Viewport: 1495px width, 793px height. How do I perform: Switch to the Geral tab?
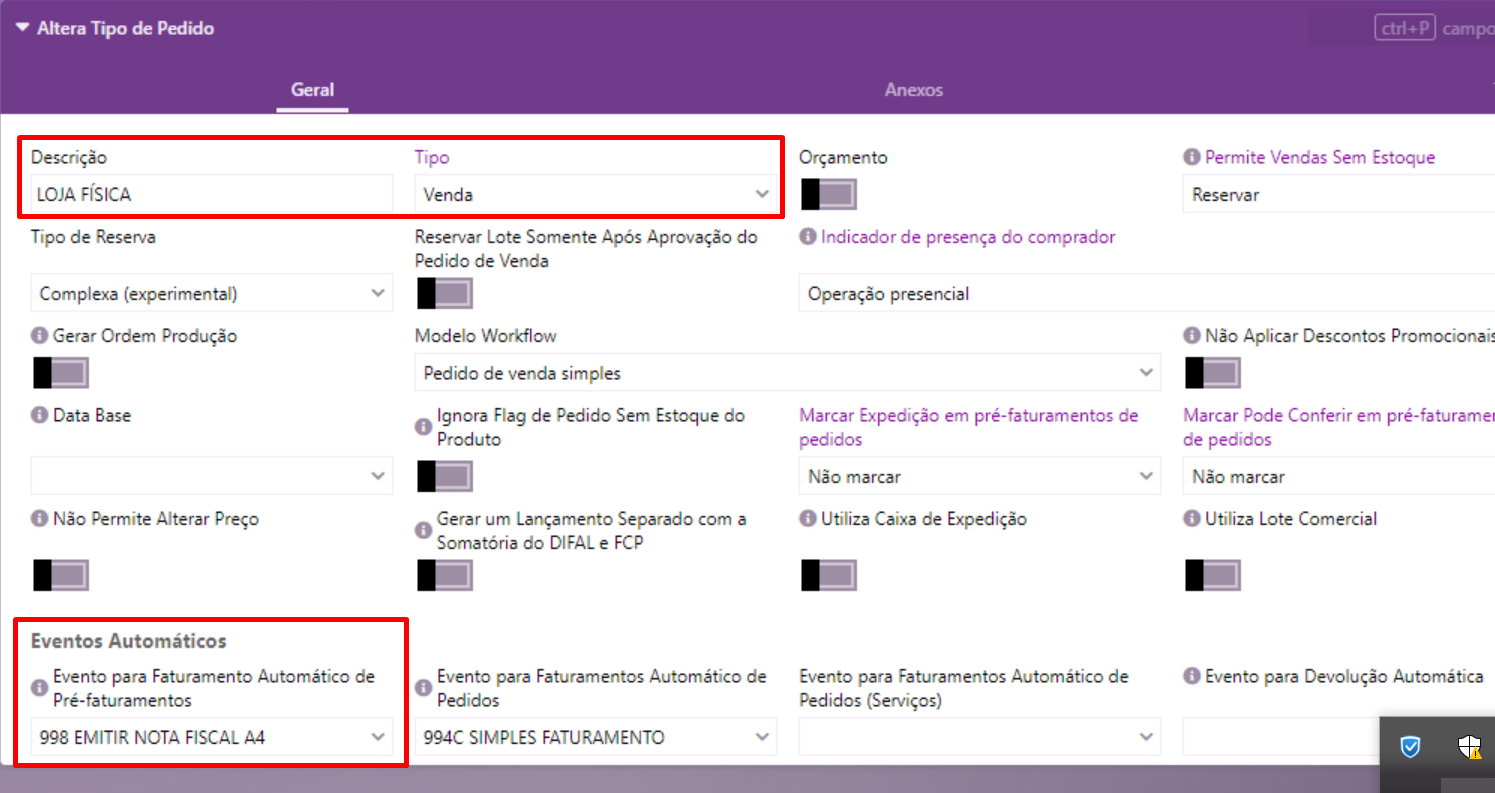tap(312, 90)
